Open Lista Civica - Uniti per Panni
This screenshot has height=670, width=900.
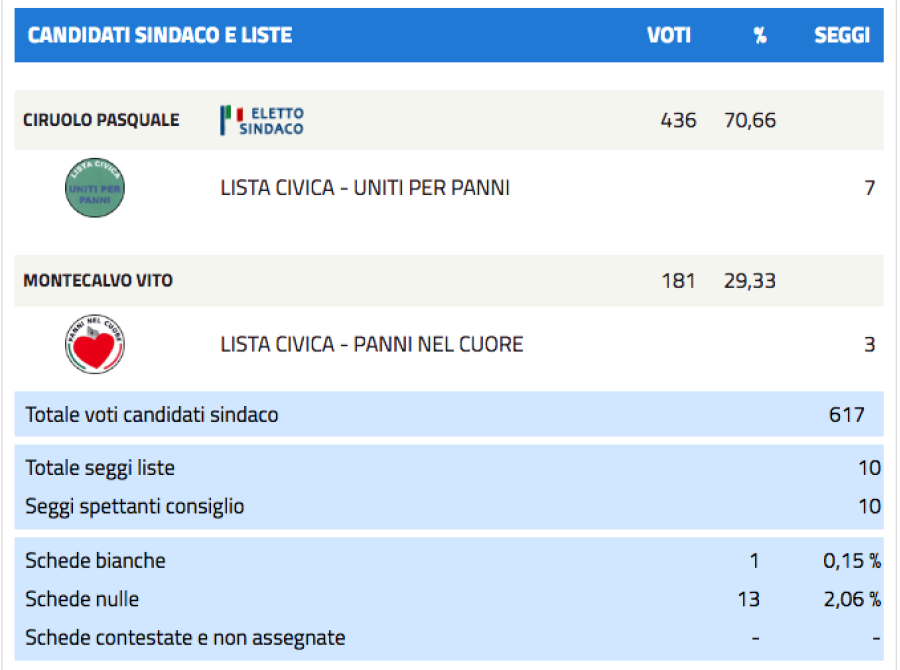coord(365,188)
